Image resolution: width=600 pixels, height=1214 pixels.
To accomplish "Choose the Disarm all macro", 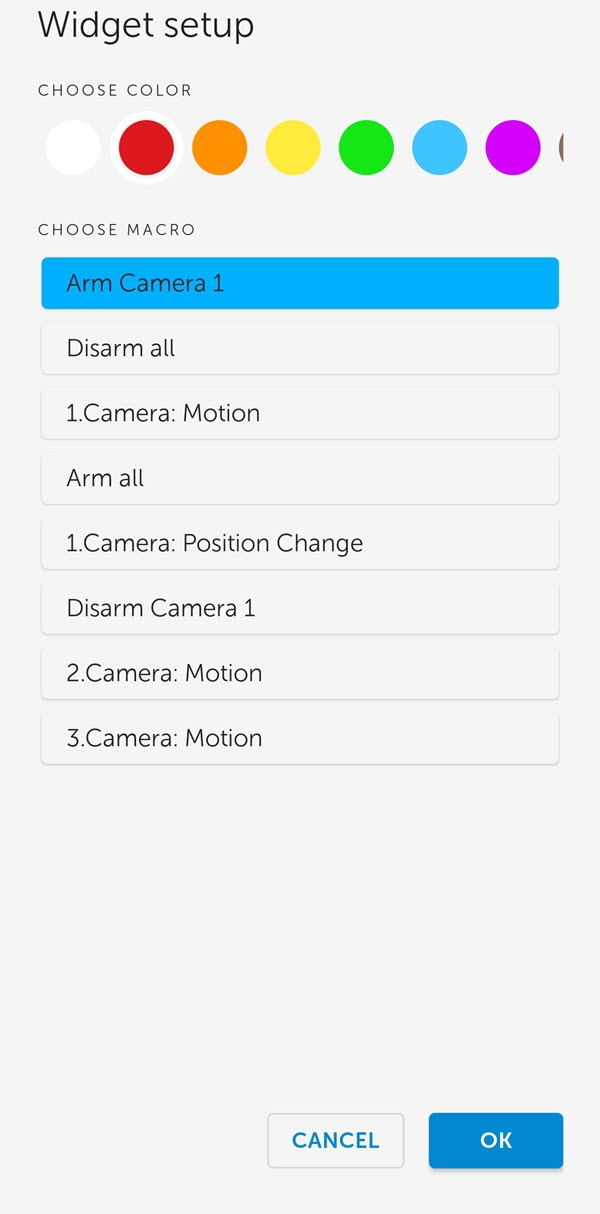I will [x=300, y=348].
